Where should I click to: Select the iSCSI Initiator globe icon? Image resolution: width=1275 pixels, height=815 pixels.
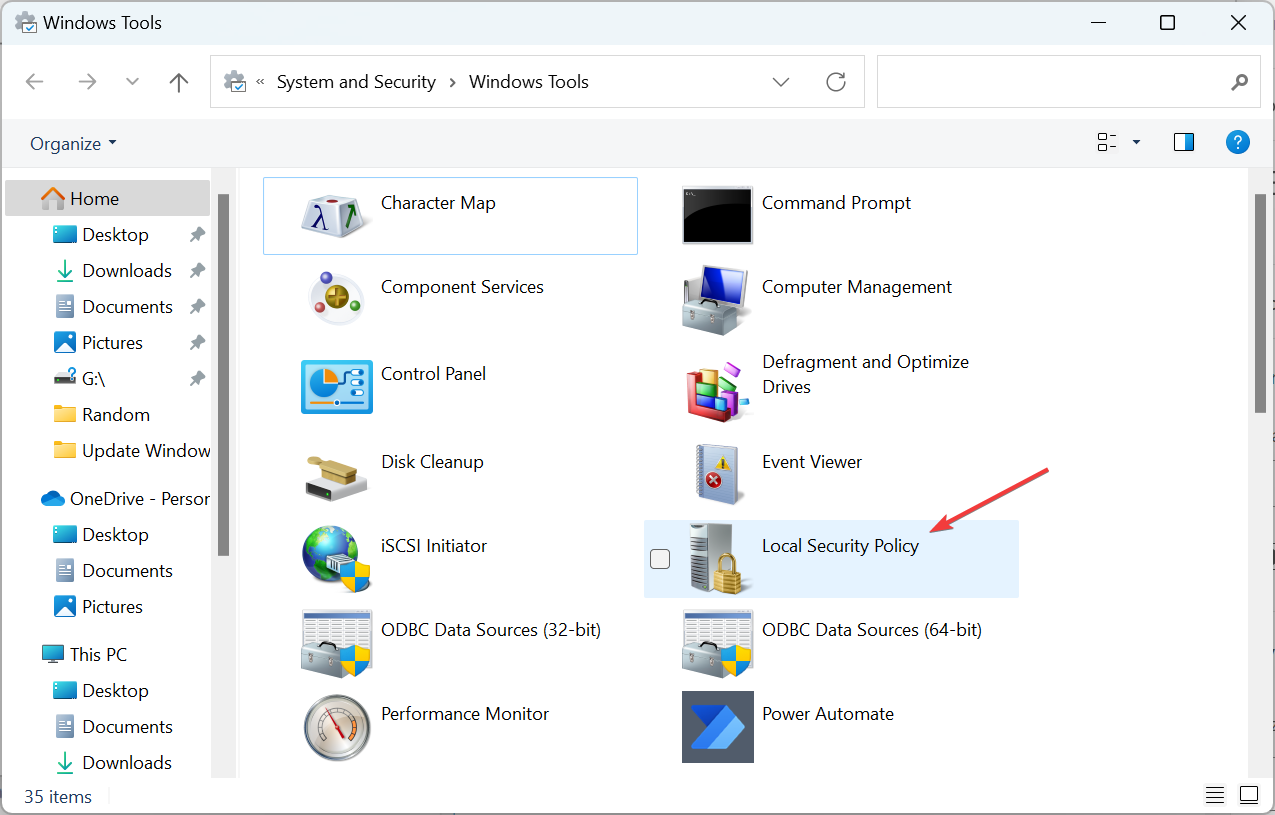336,559
